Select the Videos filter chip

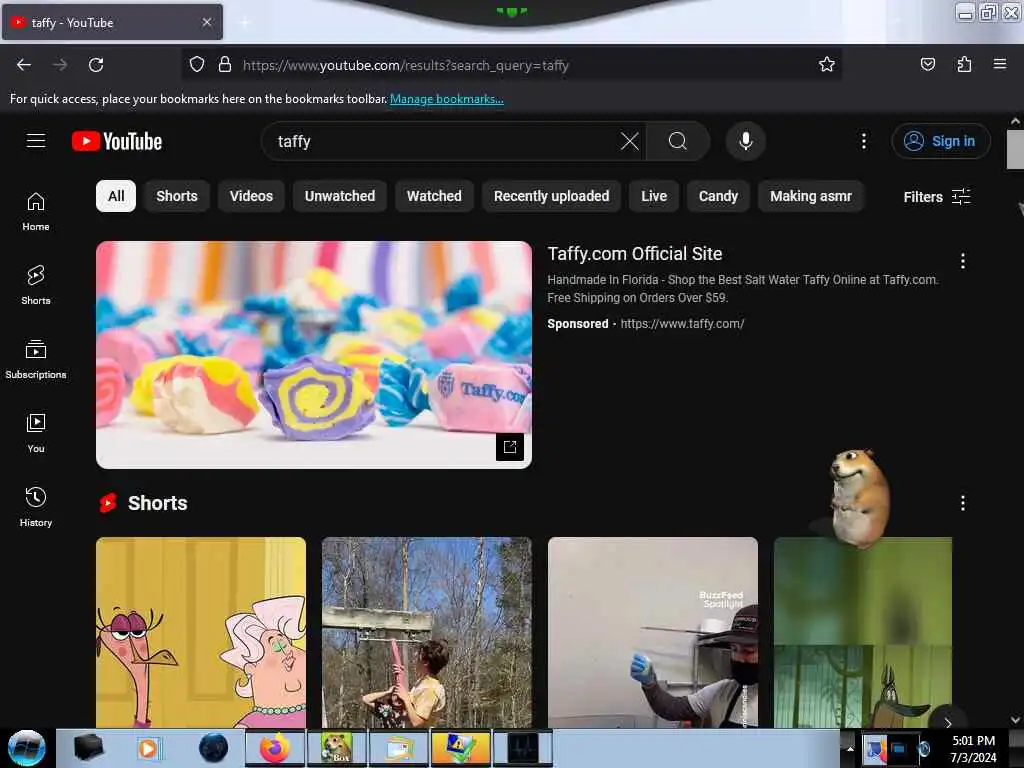click(x=251, y=196)
